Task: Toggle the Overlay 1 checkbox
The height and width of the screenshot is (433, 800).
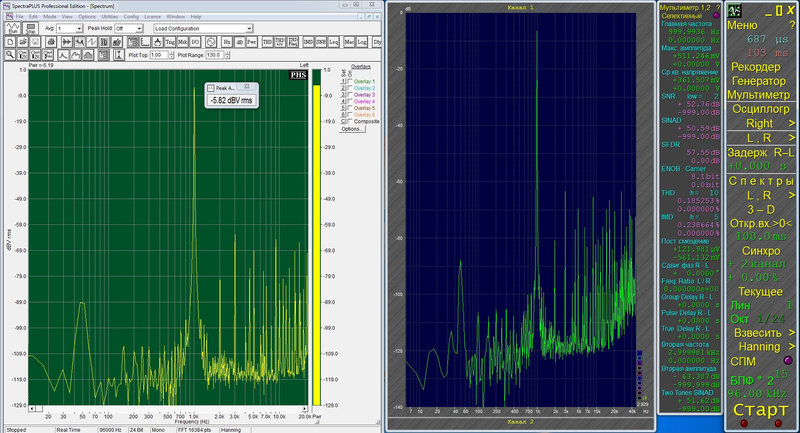Action: 350,82
